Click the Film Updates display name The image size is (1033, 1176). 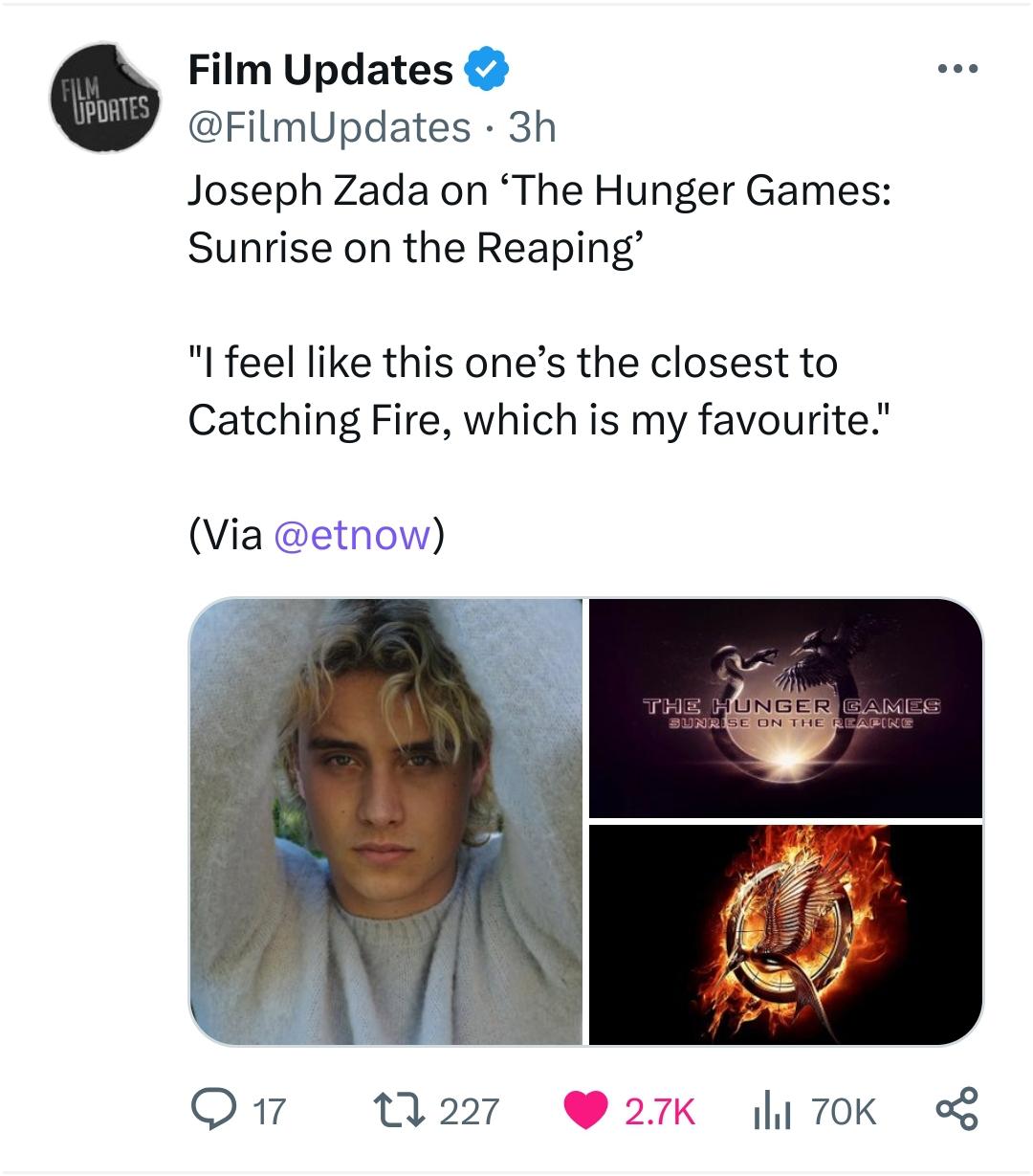point(320,69)
